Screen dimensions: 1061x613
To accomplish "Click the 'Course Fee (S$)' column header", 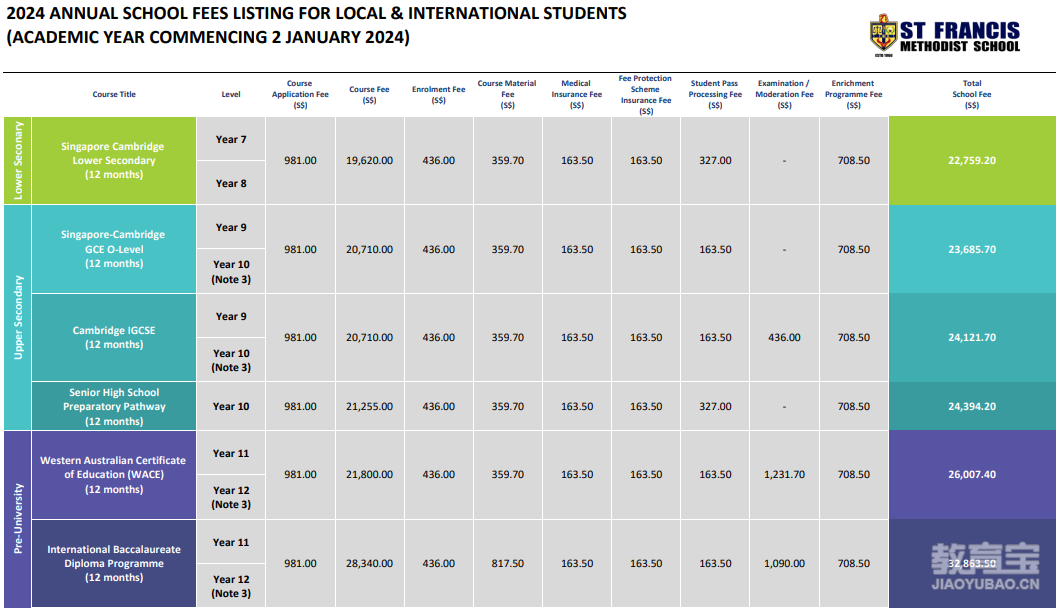I will (369, 95).
